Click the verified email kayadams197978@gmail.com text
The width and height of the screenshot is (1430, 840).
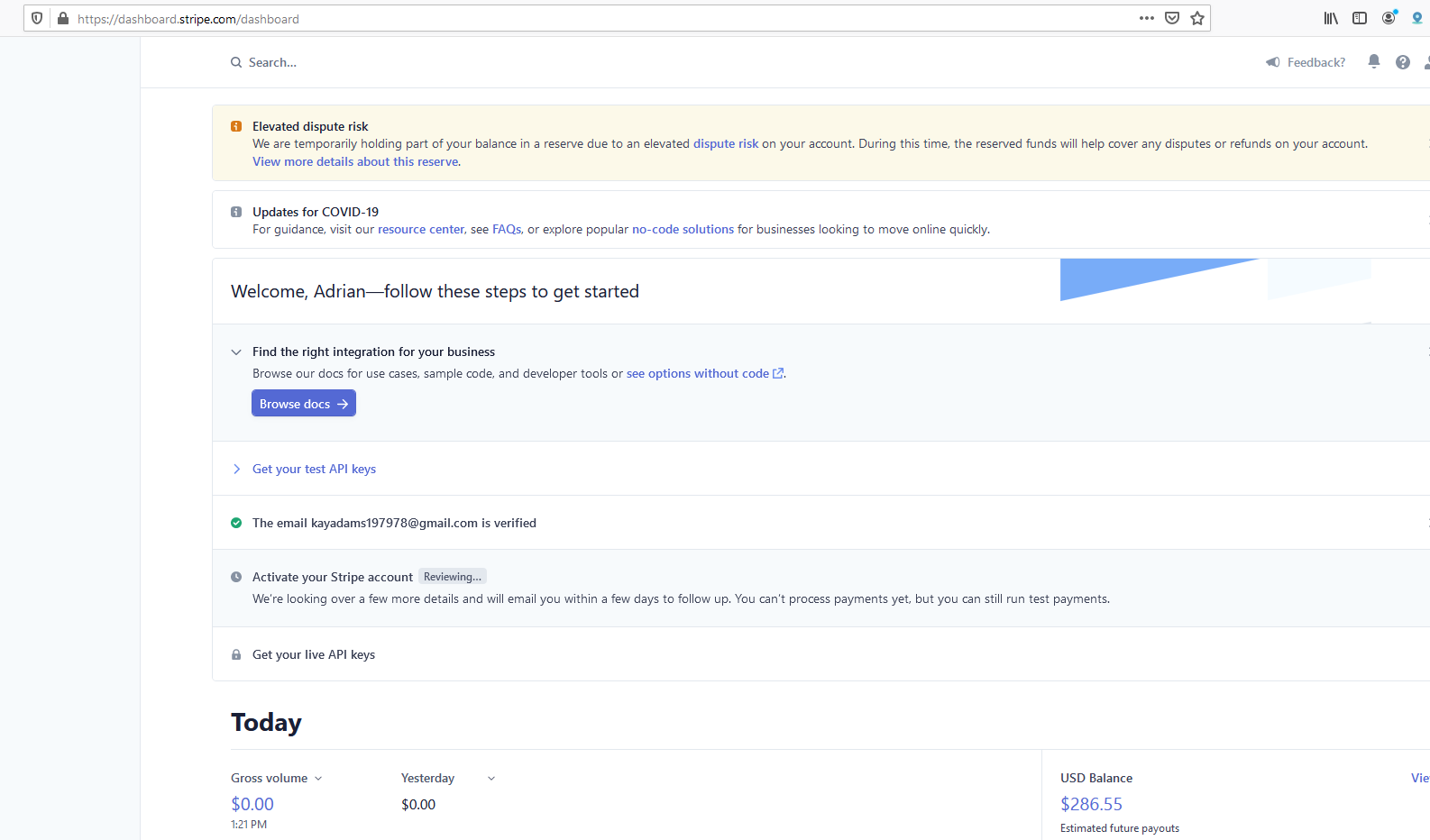(x=394, y=523)
